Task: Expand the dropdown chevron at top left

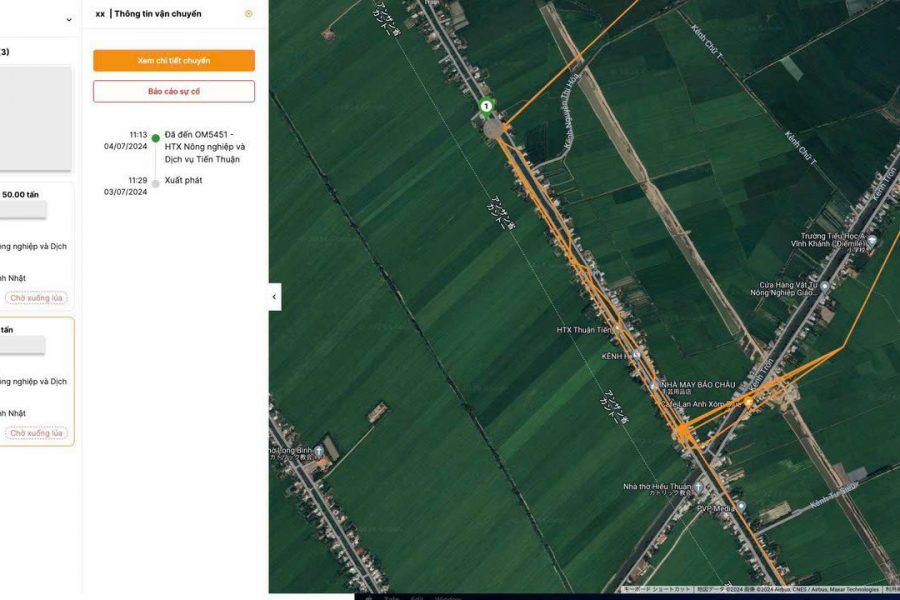Action: coord(69,19)
